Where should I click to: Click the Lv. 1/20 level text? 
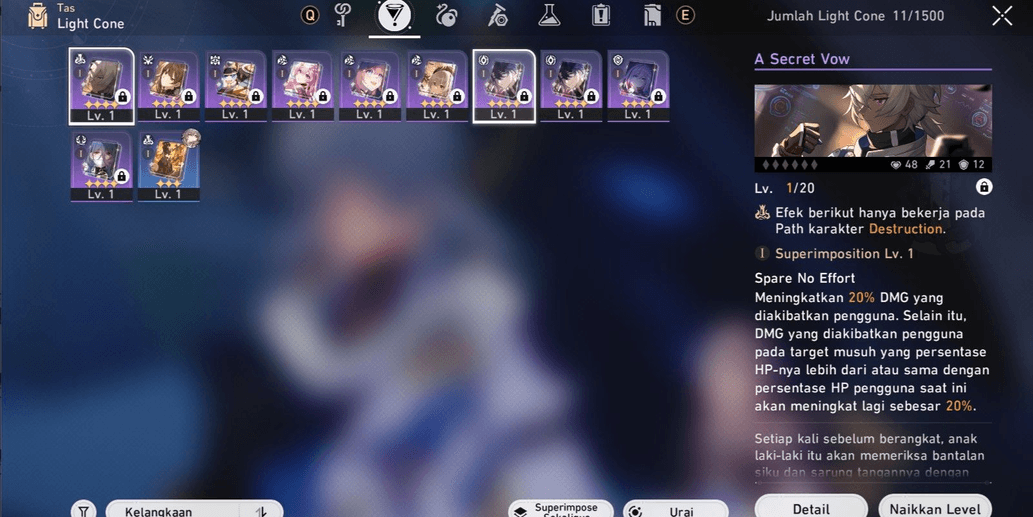pos(785,188)
